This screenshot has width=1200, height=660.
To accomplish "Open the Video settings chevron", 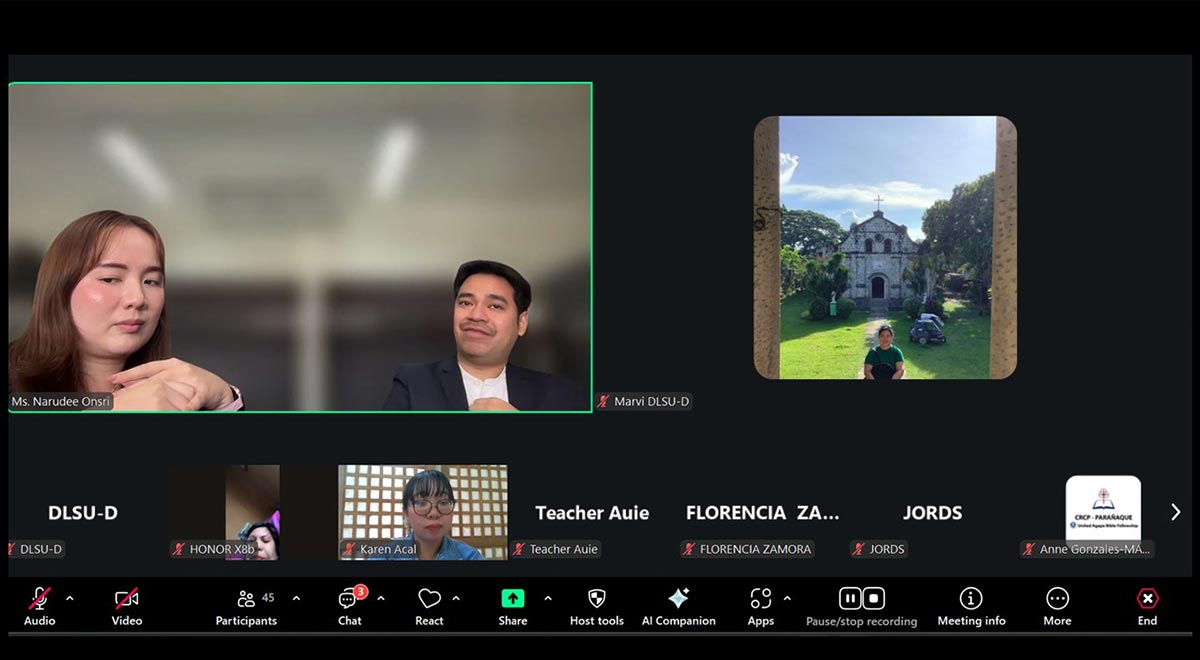I will pyautogui.click(x=155, y=598).
